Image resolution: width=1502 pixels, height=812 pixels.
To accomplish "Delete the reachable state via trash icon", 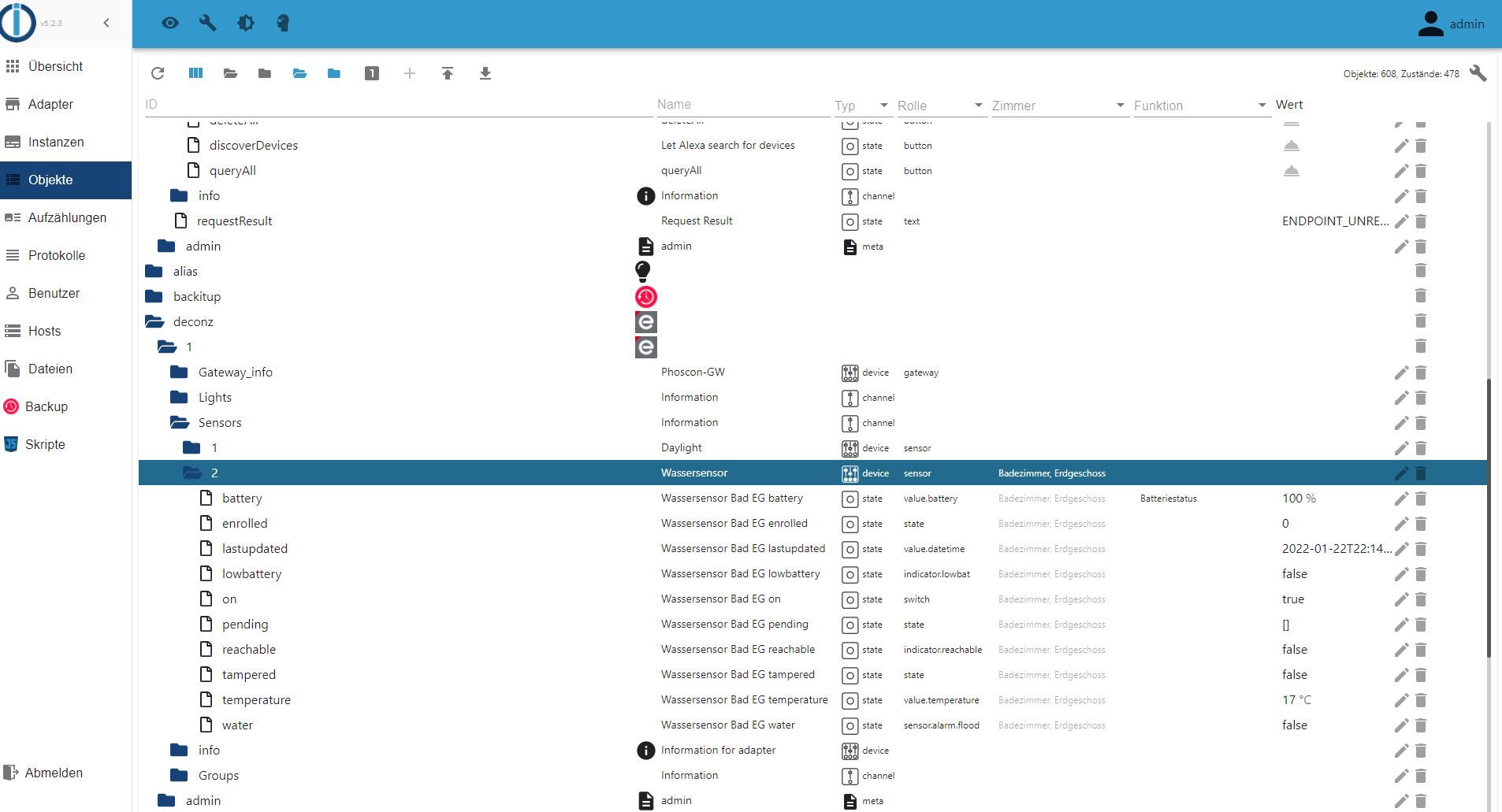I will tap(1421, 650).
